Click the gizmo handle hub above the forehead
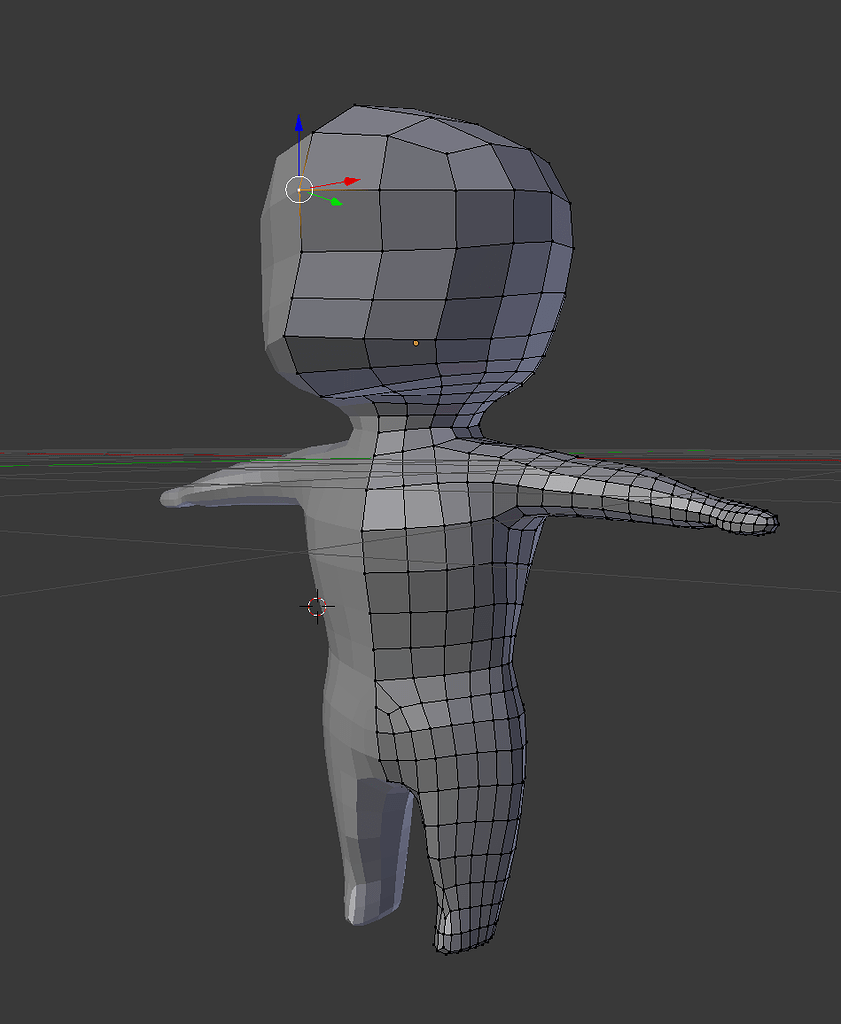 point(297,188)
